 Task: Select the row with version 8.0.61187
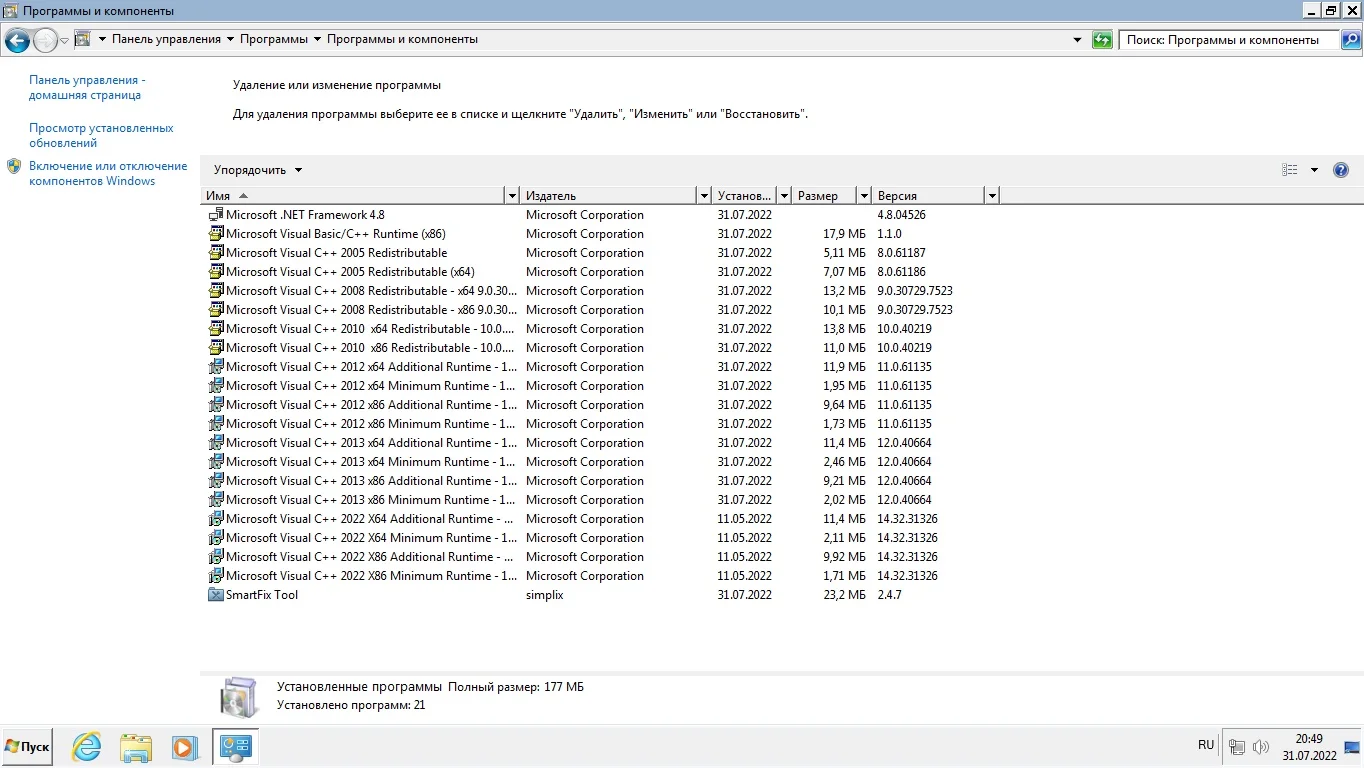tap(600, 253)
